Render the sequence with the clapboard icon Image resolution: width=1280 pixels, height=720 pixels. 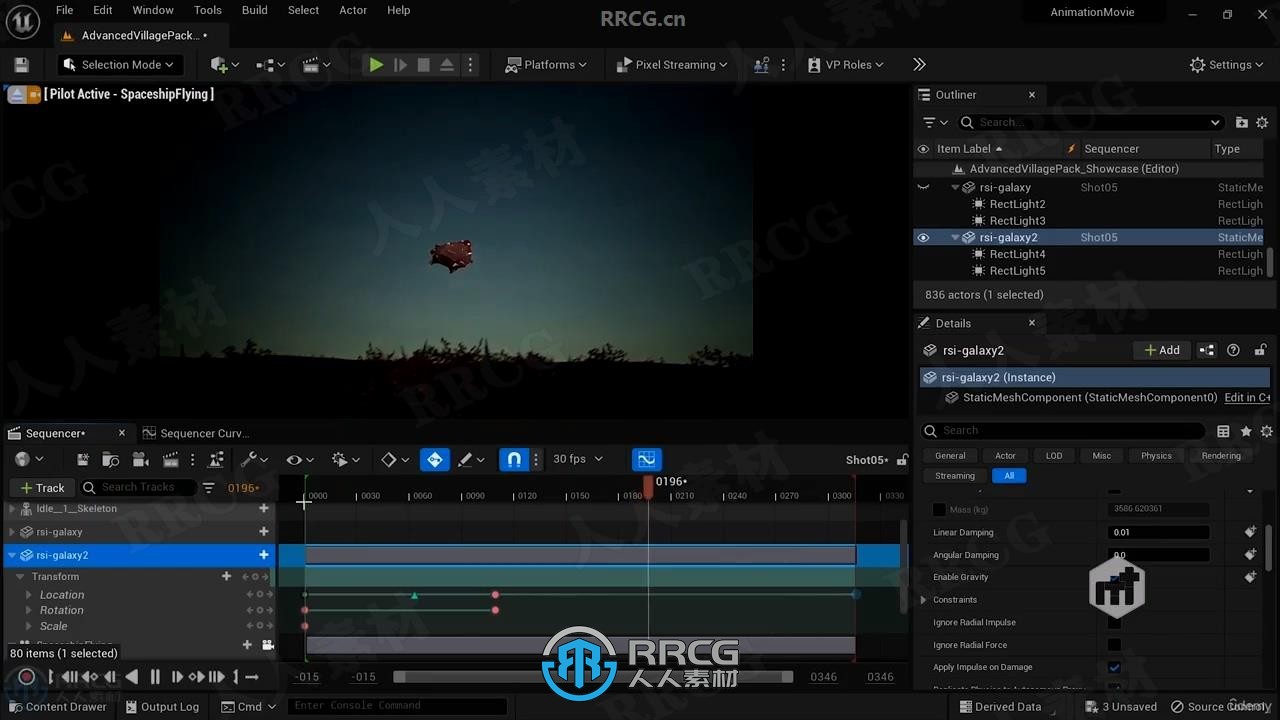171,460
